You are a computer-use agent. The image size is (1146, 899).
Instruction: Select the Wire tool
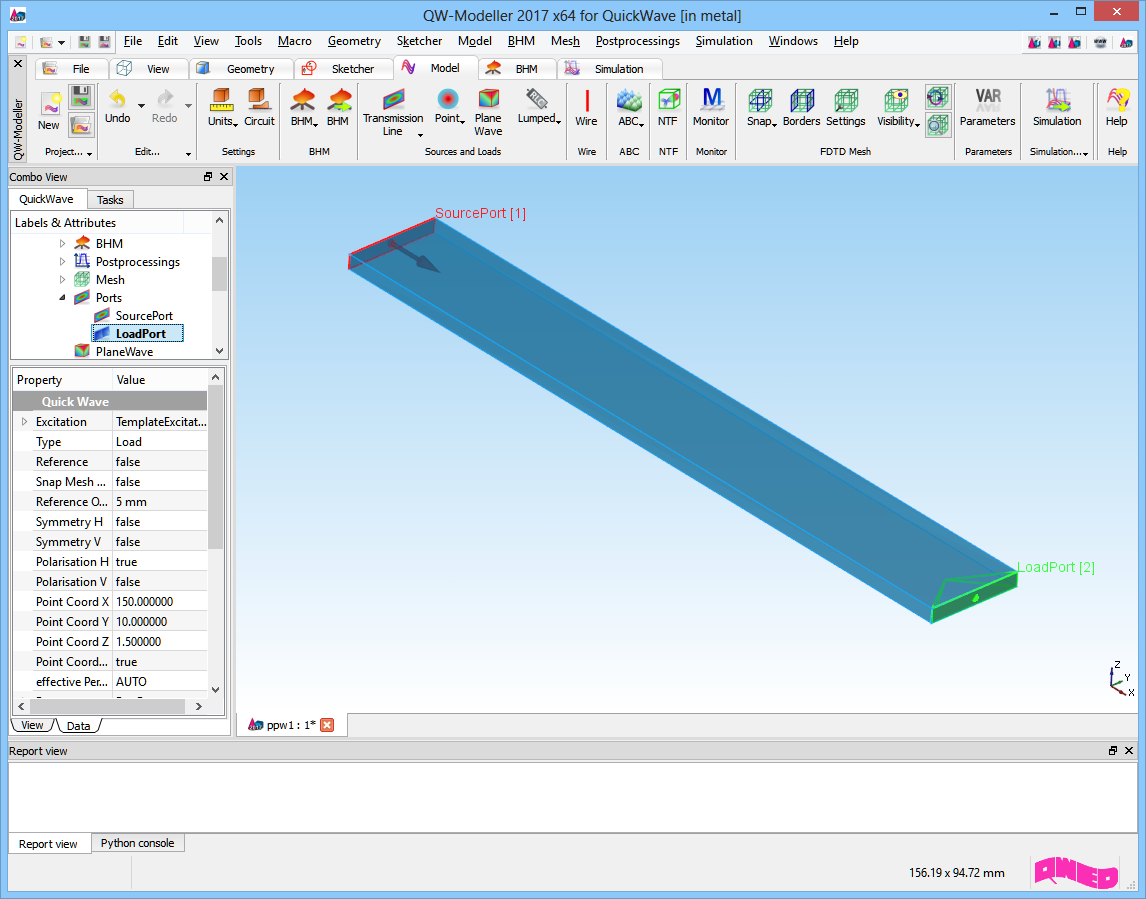click(x=586, y=107)
